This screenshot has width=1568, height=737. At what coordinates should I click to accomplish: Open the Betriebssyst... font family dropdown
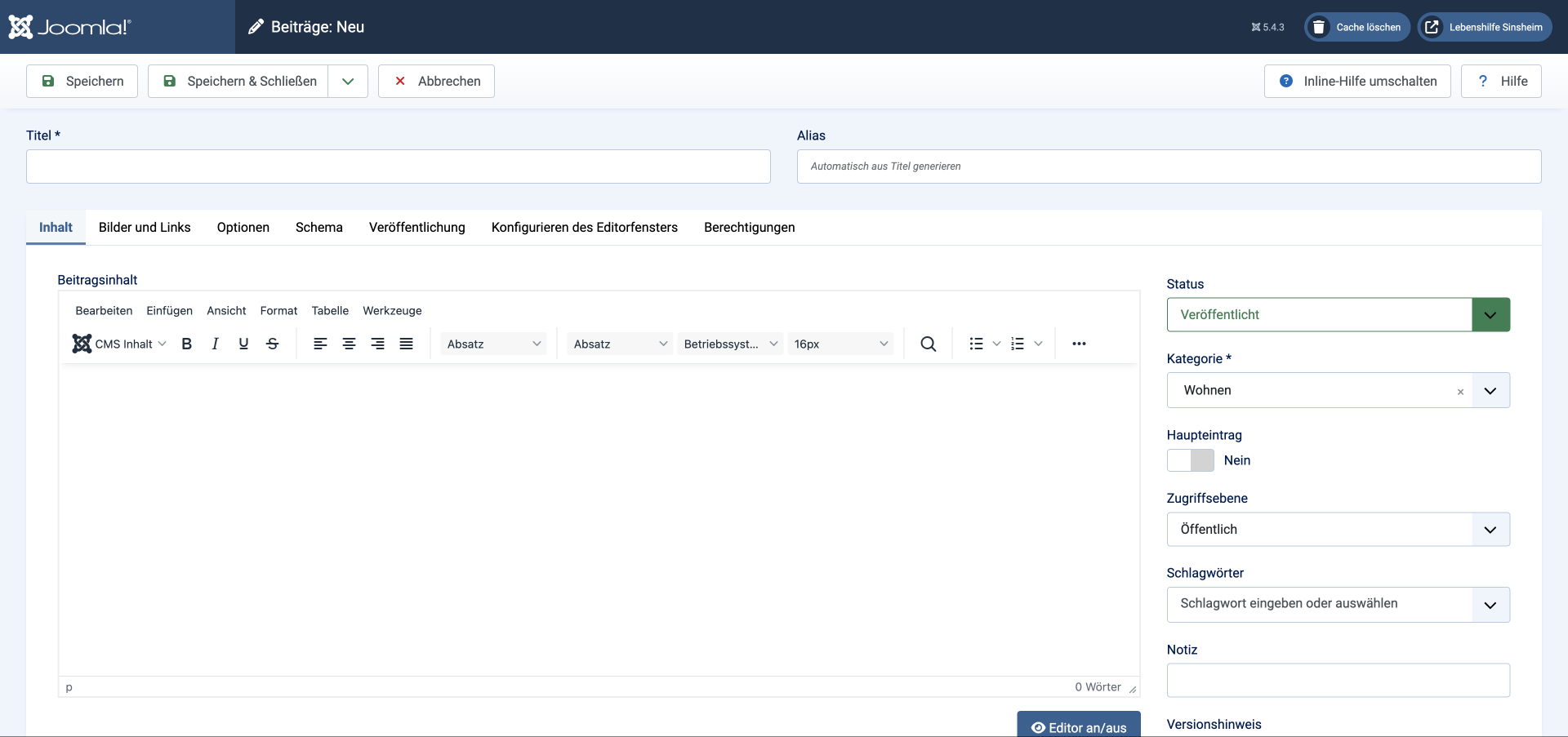click(730, 344)
